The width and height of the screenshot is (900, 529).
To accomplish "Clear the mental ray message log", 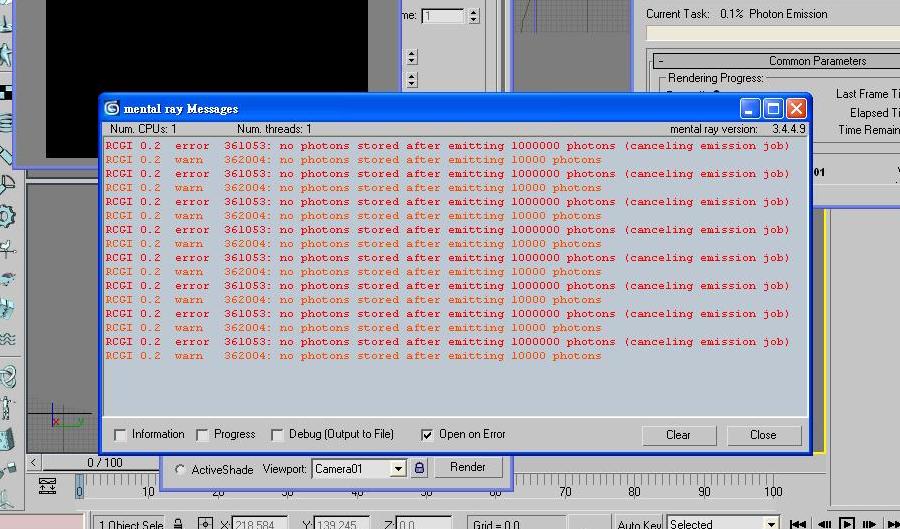I will point(678,435).
